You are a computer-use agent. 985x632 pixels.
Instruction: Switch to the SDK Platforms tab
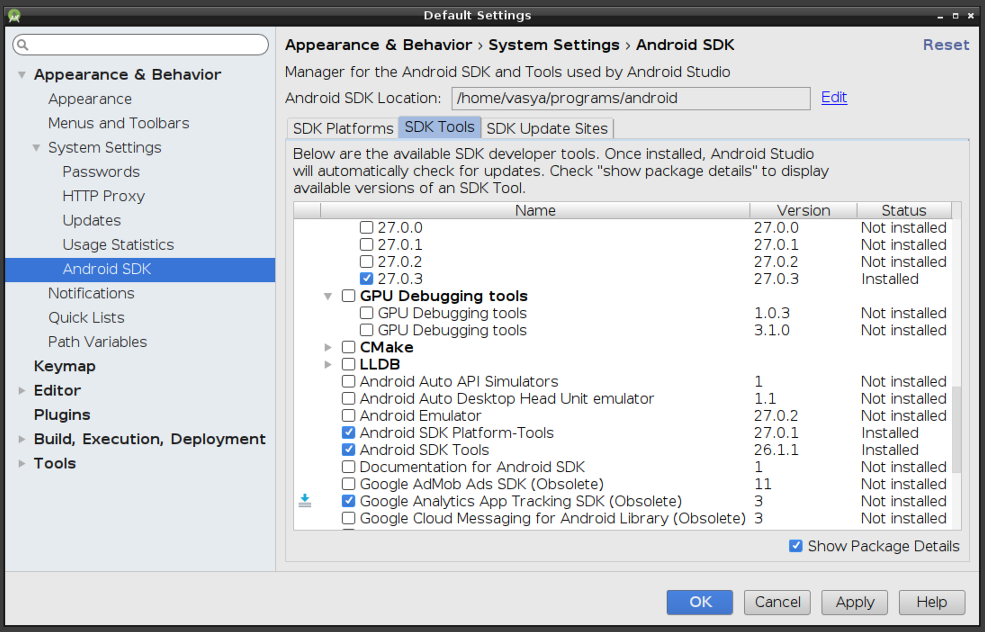coord(343,128)
